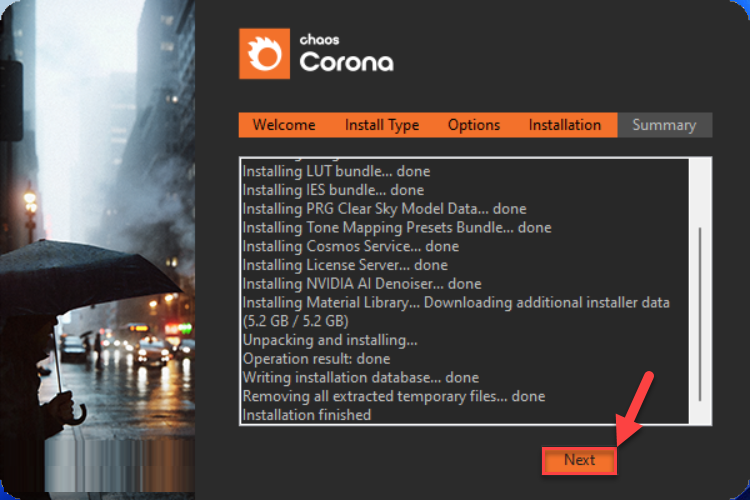The width and height of the screenshot is (750, 500).
Task: Open the Summary tab
Action: coord(664,125)
